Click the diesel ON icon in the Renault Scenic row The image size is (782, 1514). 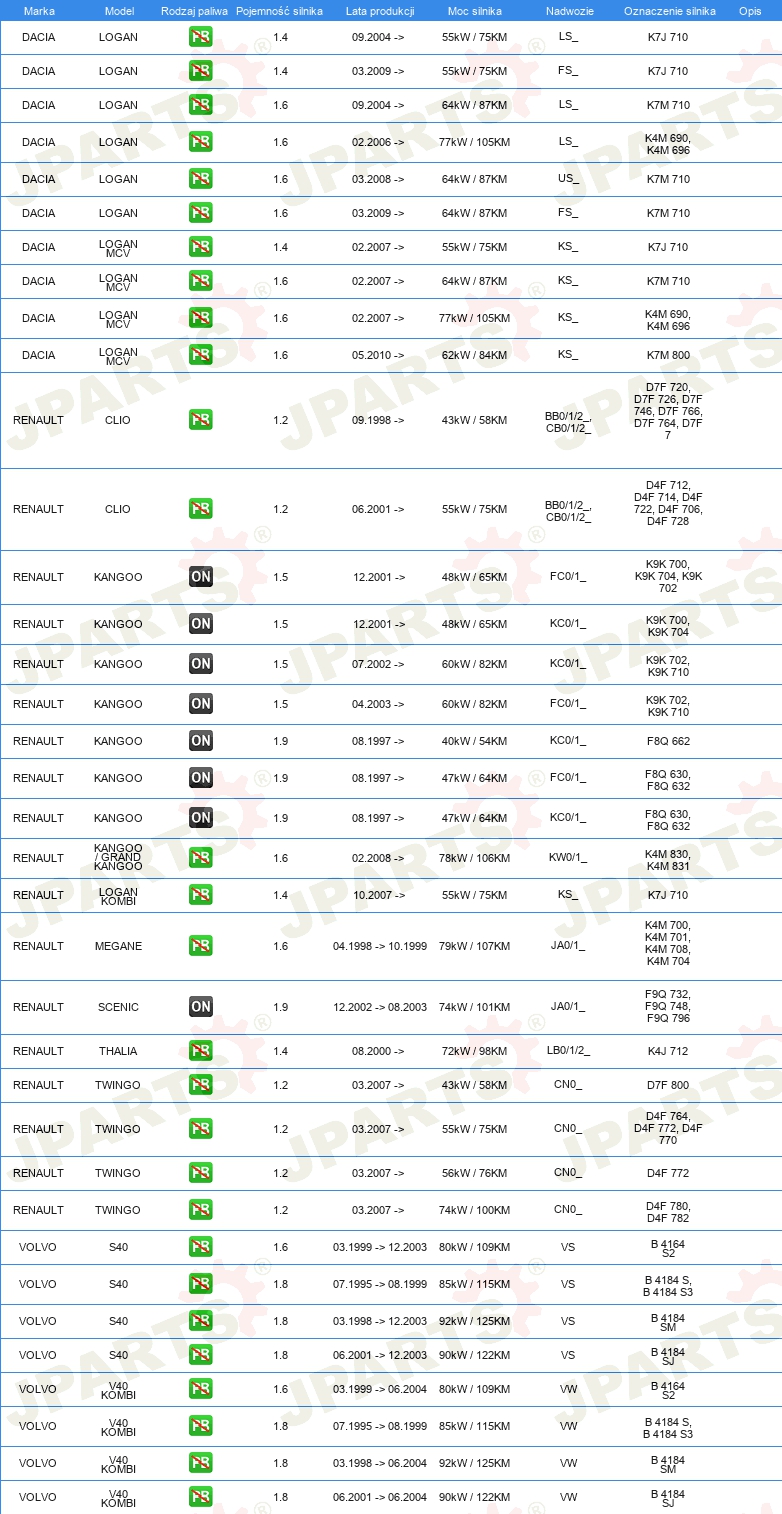coord(201,1007)
